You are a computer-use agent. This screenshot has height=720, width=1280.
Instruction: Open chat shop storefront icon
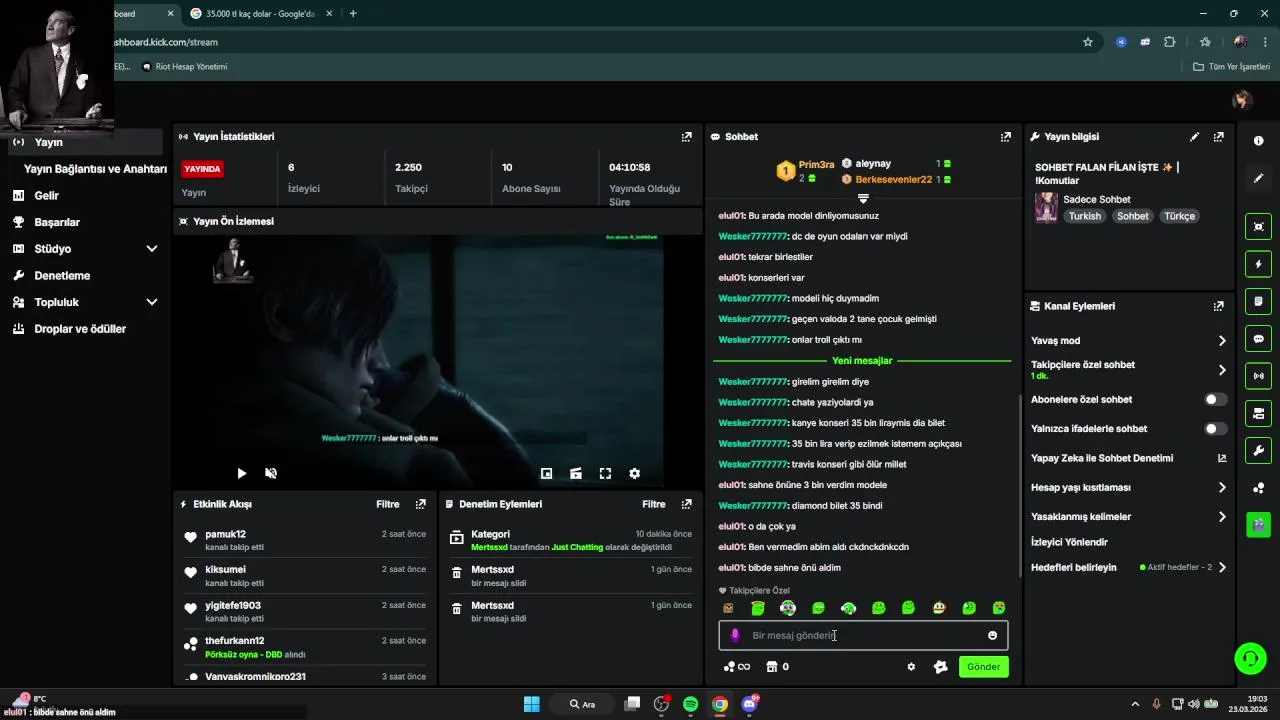(x=777, y=667)
